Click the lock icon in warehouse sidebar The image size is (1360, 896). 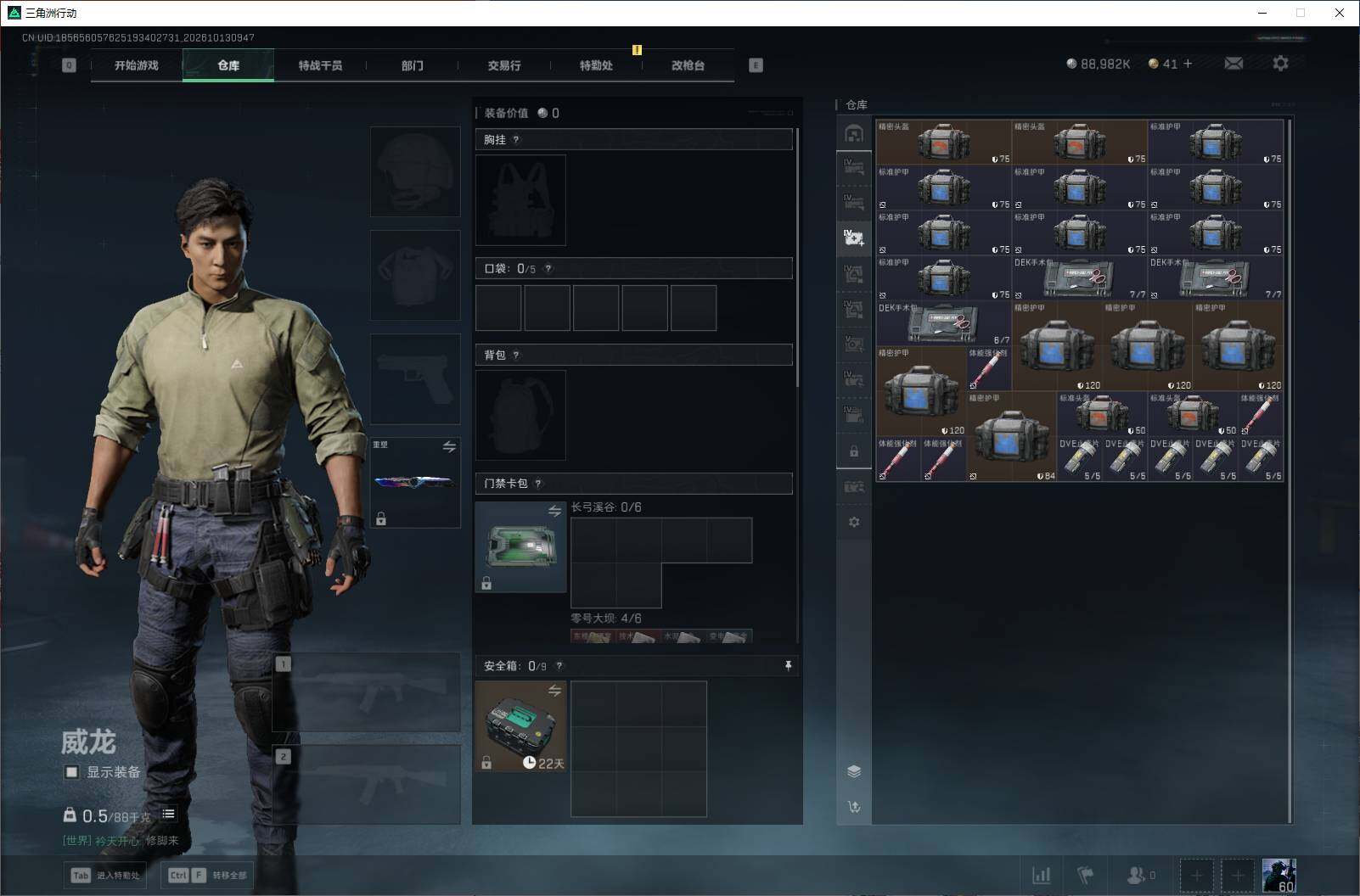(x=854, y=451)
